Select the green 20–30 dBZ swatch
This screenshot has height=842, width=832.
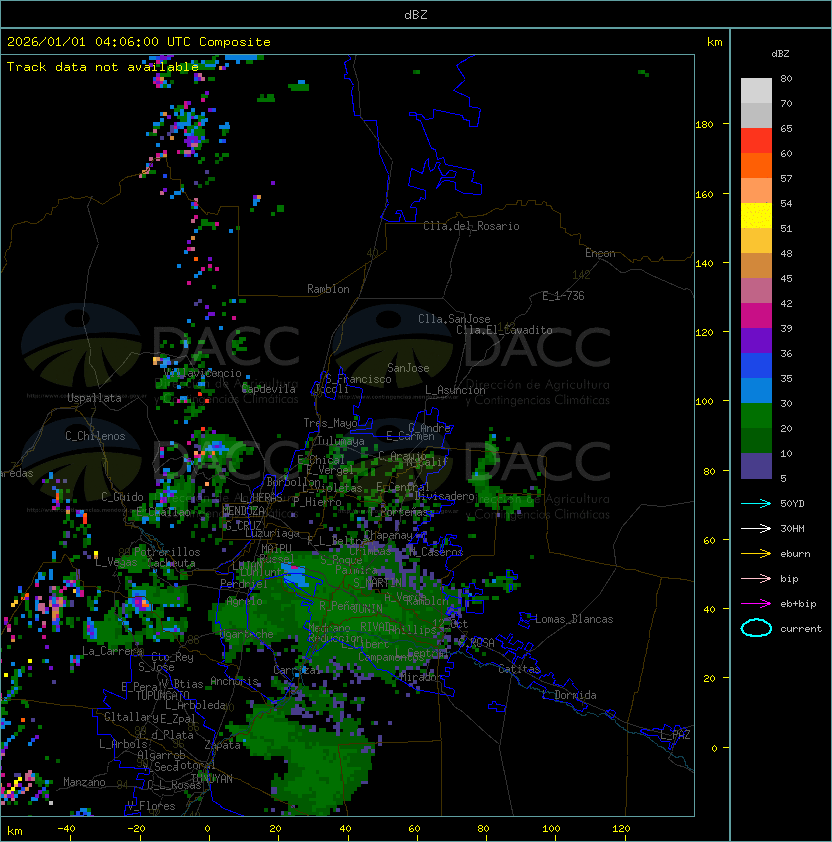[x=756, y=416]
